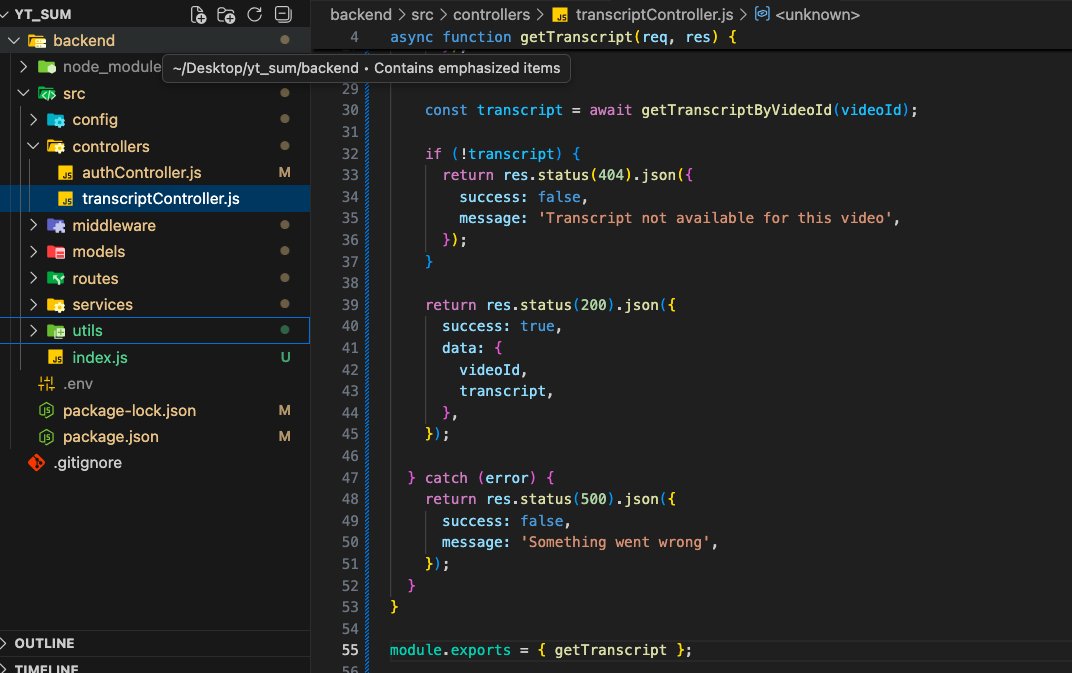Click module.exports on line 55
Screen dimensions: 1072x673
450,650
